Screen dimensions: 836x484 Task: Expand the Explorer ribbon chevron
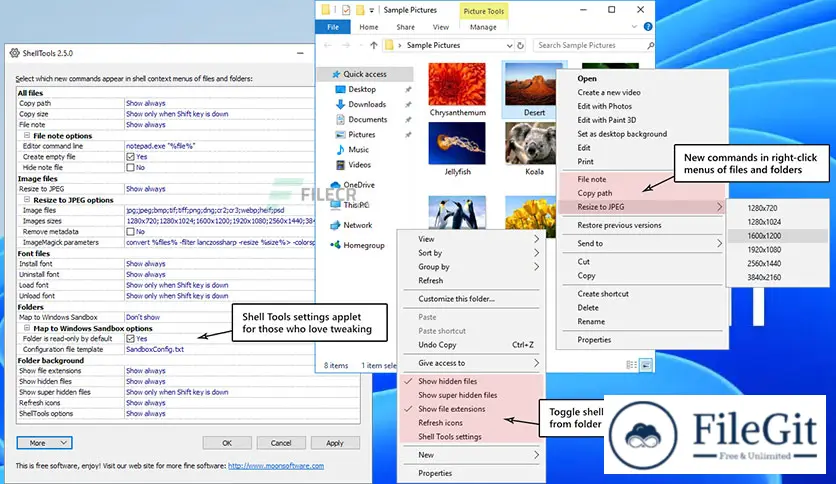(x=634, y=27)
